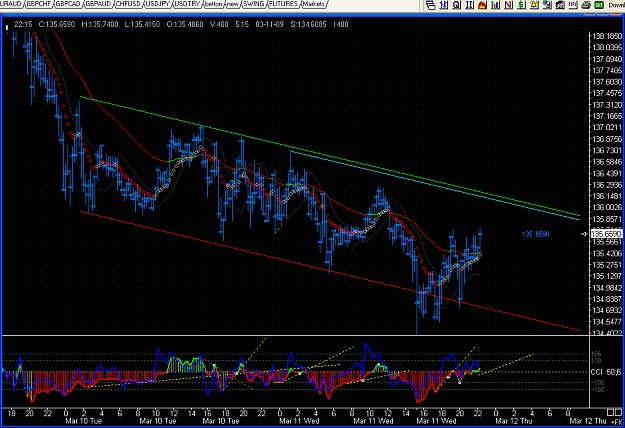Click the 03-11-09 date in header
This screenshot has height=428, width=625.
point(269,24)
